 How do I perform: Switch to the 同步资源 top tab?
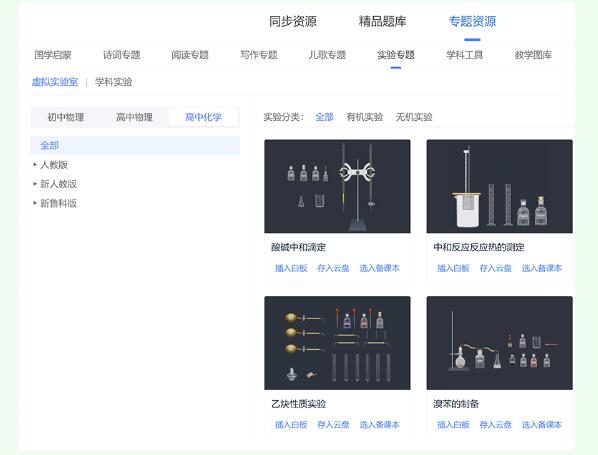pyautogui.click(x=293, y=21)
